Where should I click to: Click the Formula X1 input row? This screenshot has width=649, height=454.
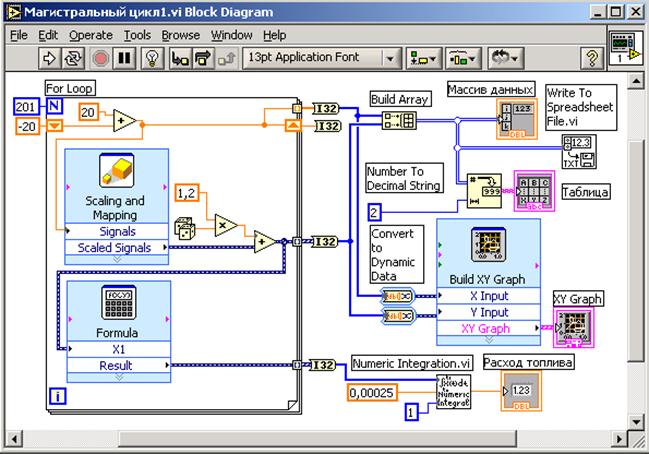click(119, 349)
